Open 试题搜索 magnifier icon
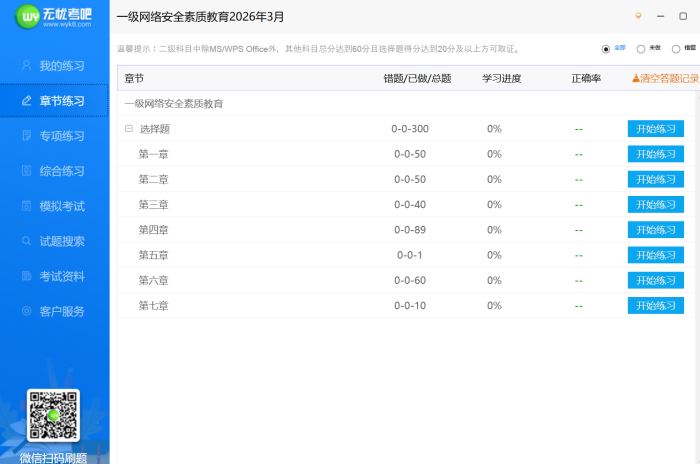 tap(27, 241)
